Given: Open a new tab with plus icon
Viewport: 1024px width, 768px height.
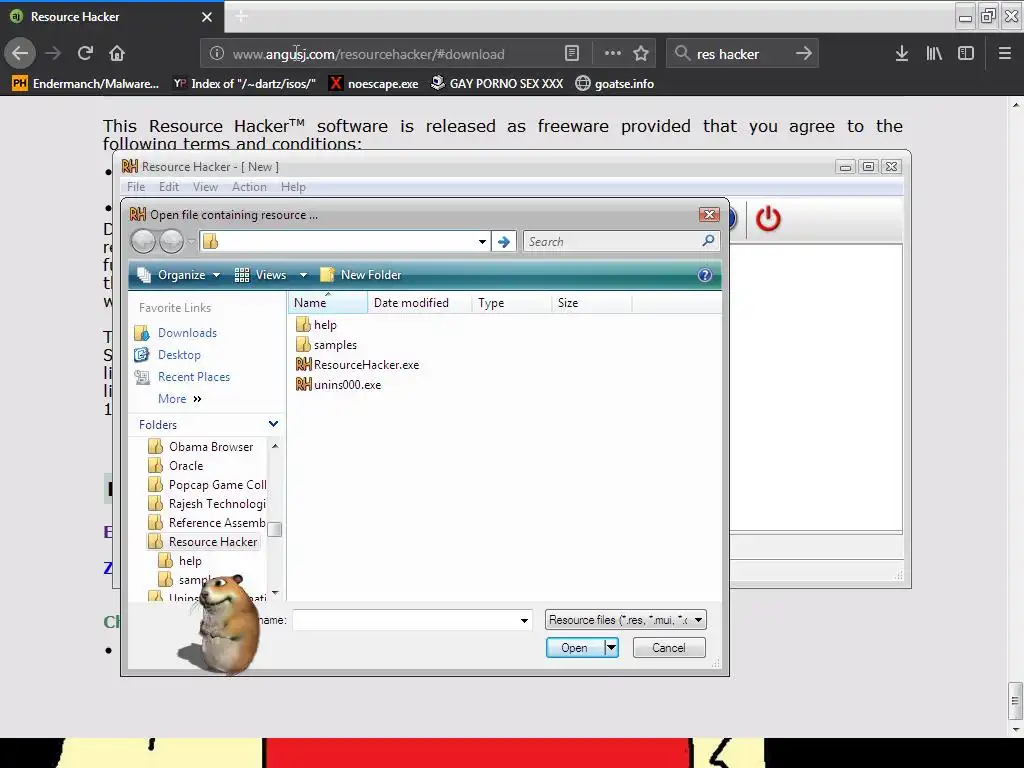Looking at the screenshot, I should 242,16.
